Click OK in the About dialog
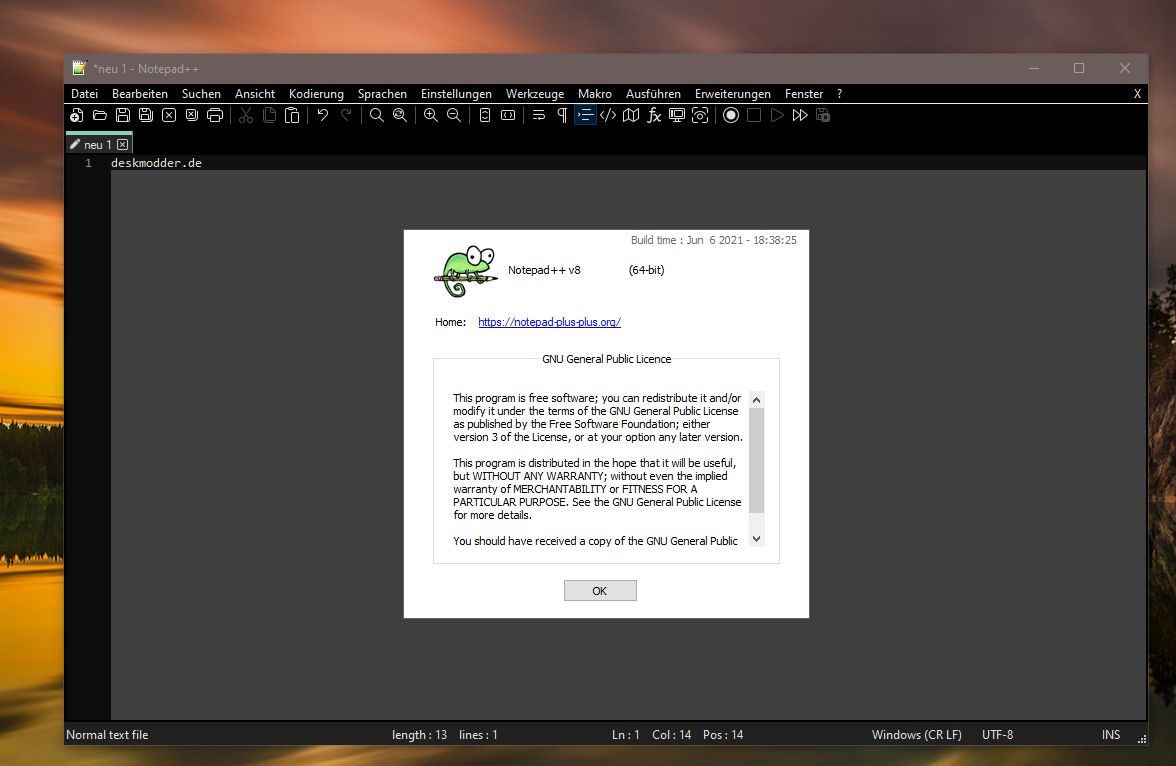 (600, 590)
